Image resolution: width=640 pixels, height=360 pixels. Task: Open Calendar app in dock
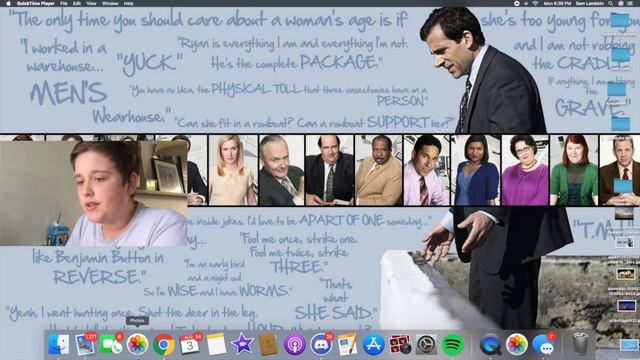tap(190, 345)
